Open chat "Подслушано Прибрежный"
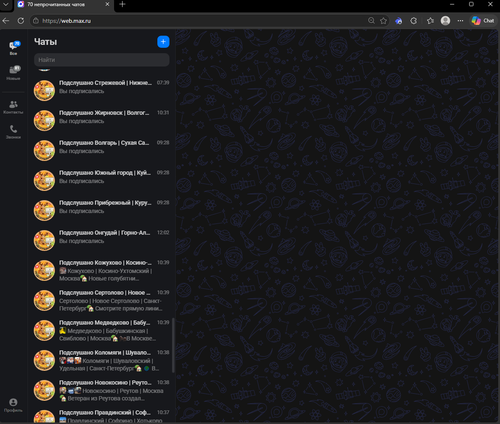Viewport: 500px width, 424px height. (x=102, y=210)
